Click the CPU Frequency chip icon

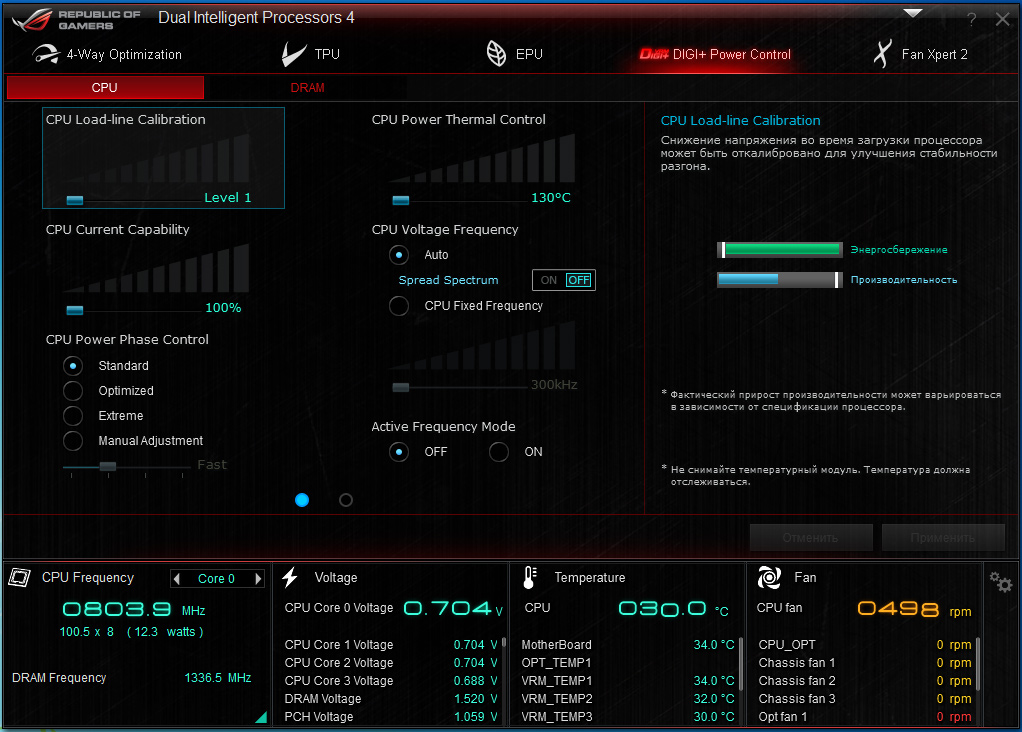[20, 577]
